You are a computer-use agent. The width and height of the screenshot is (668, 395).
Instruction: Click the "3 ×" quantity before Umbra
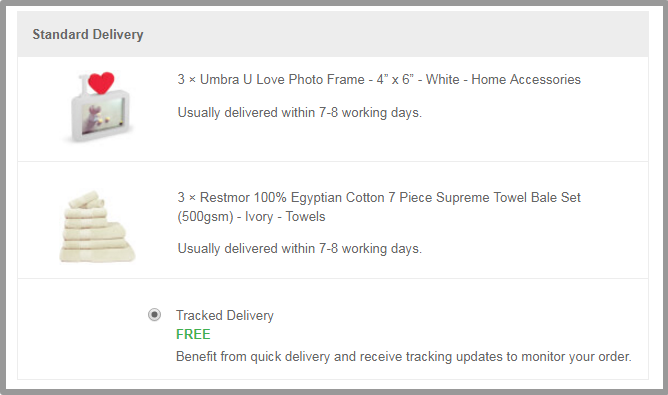(187, 79)
